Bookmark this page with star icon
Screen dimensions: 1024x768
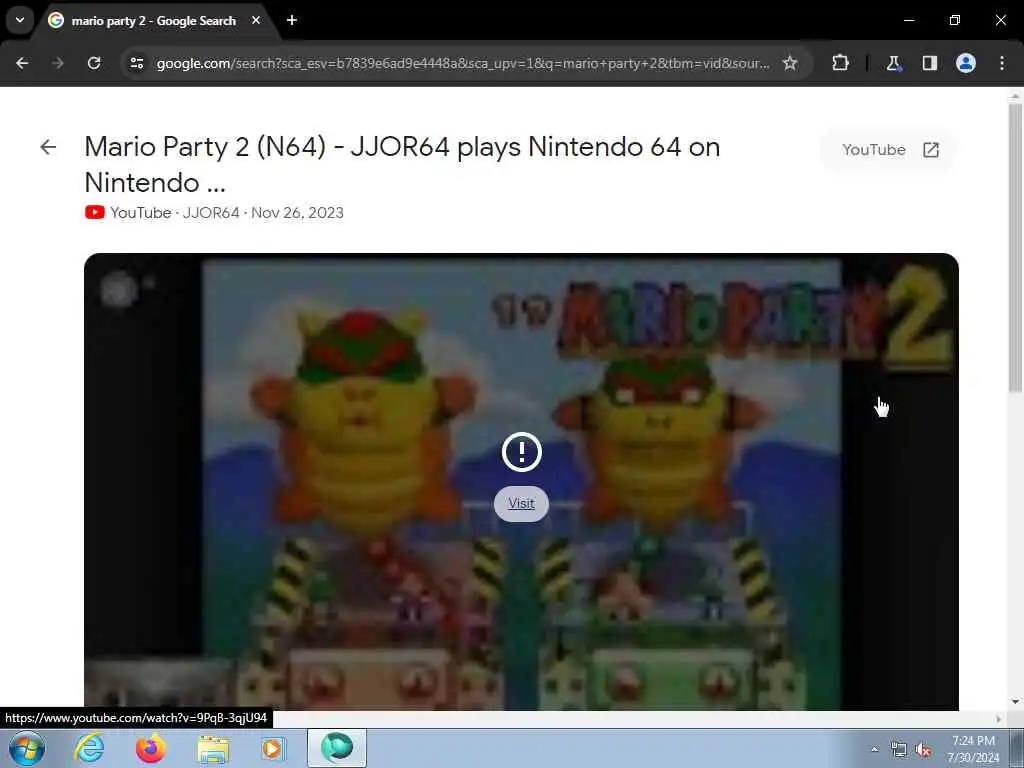[790, 63]
